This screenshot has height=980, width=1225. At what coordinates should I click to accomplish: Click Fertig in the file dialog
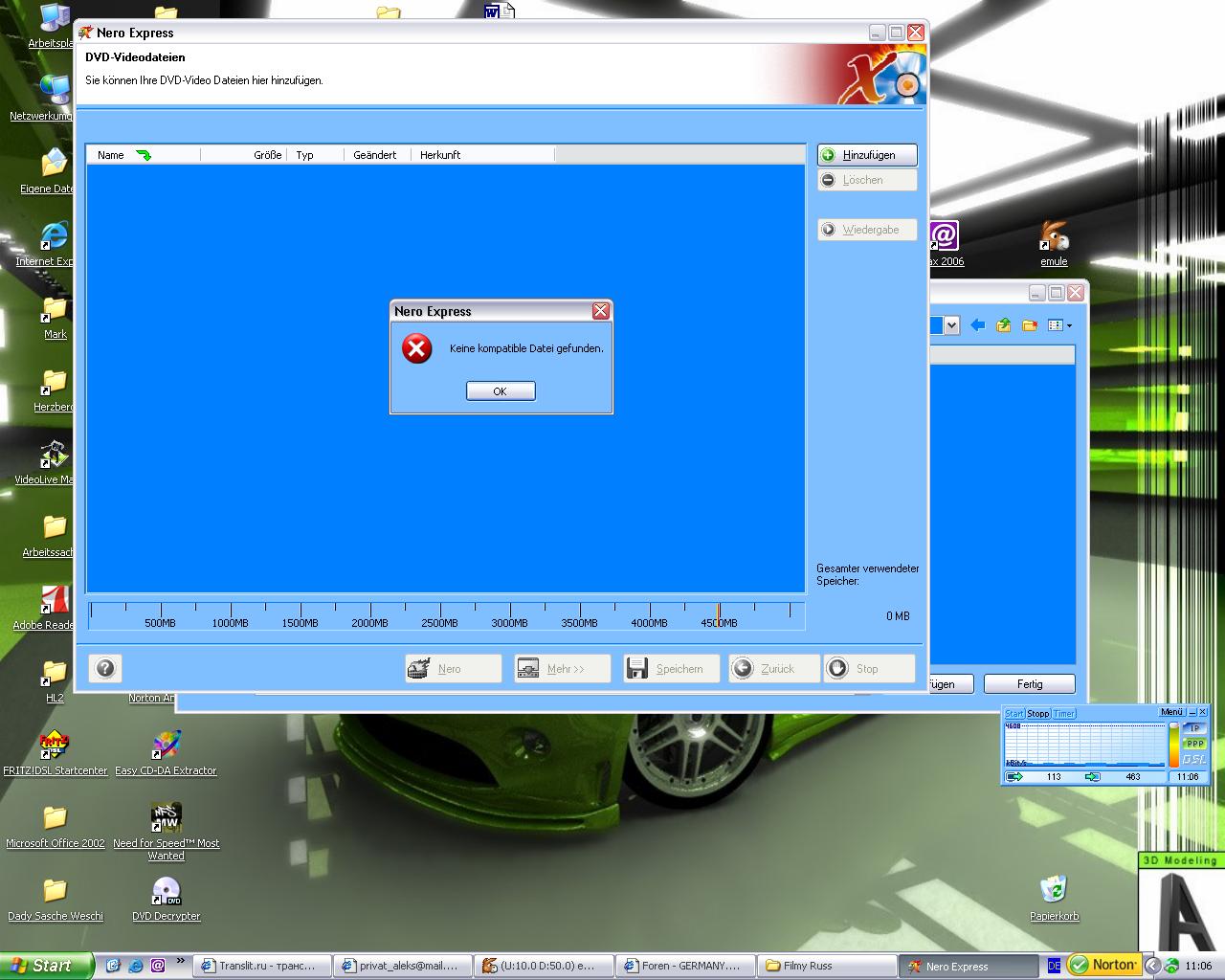[x=1030, y=684]
